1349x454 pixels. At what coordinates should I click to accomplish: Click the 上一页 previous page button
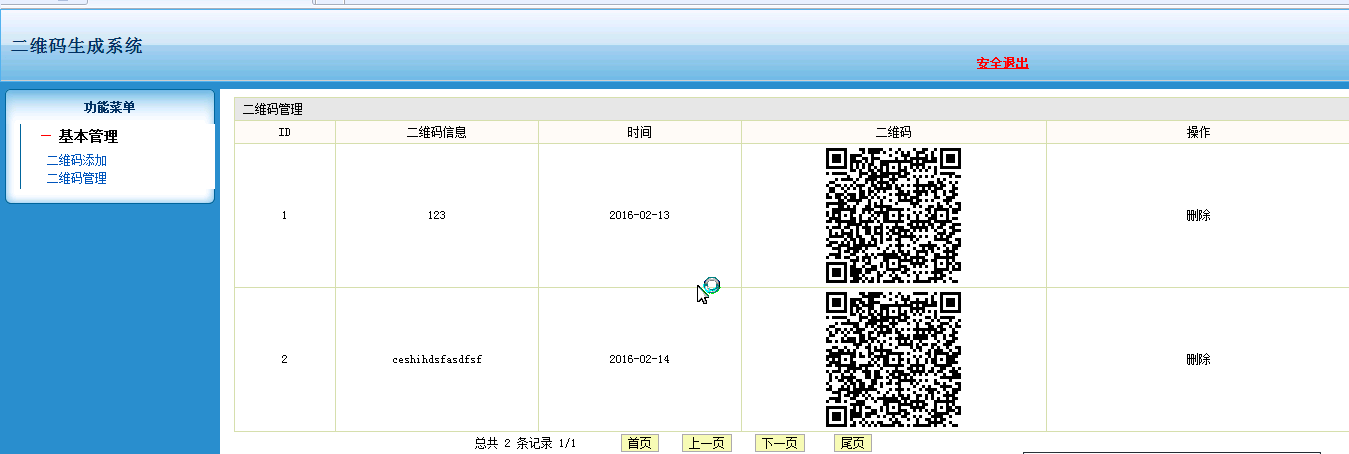click(x=706, y=443)
